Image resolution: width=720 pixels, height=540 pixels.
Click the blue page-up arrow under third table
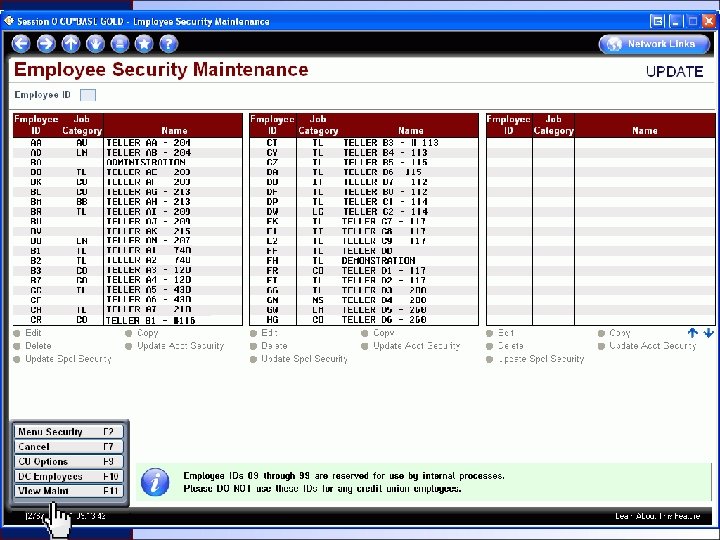[x=692, y=333]
